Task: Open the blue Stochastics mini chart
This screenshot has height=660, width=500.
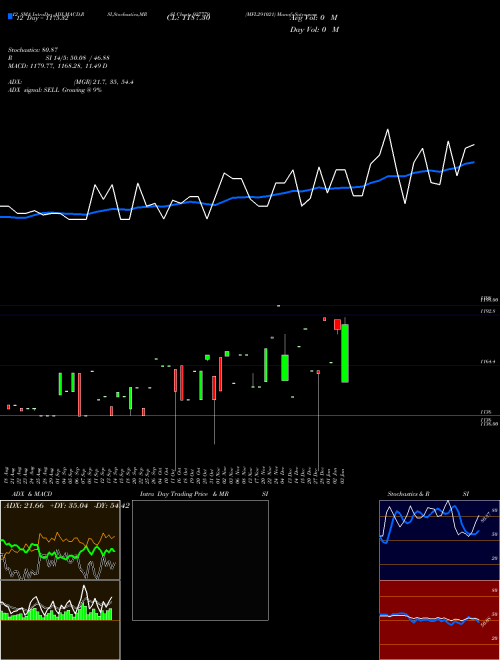Action: 439,540
